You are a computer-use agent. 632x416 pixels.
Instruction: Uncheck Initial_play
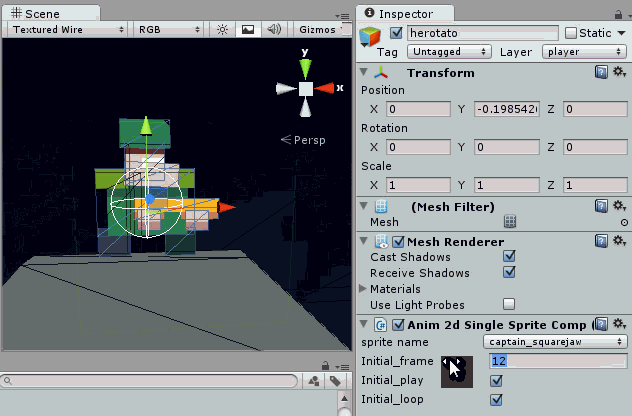click(496, 381)
